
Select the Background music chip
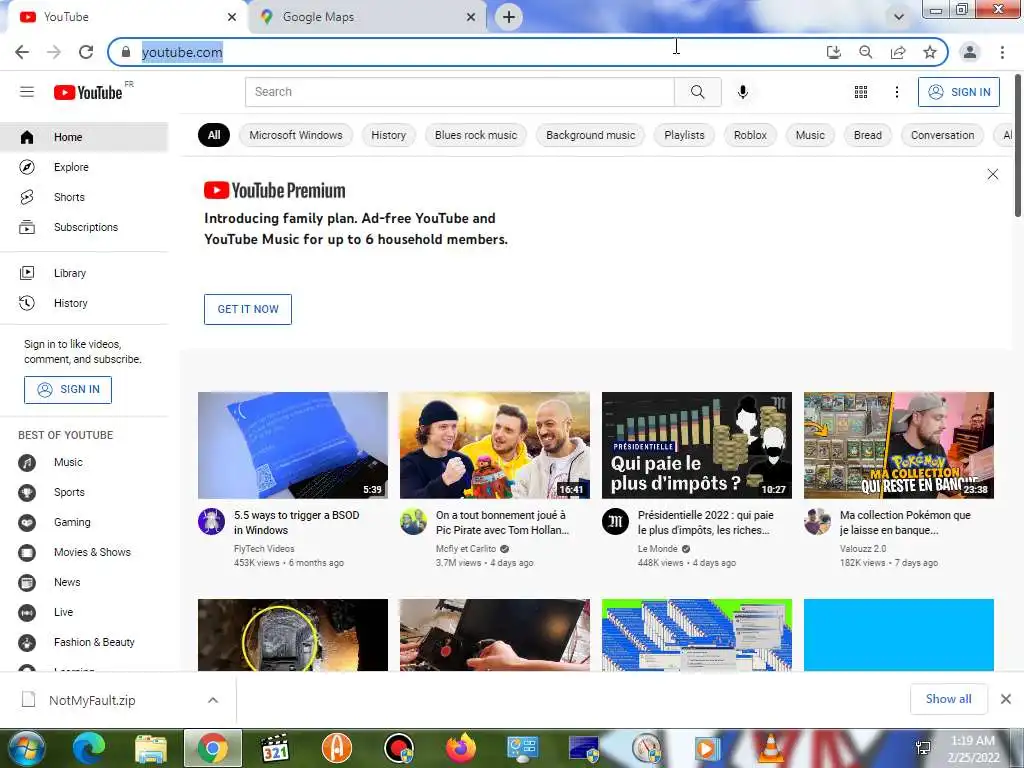coord(590,135)
